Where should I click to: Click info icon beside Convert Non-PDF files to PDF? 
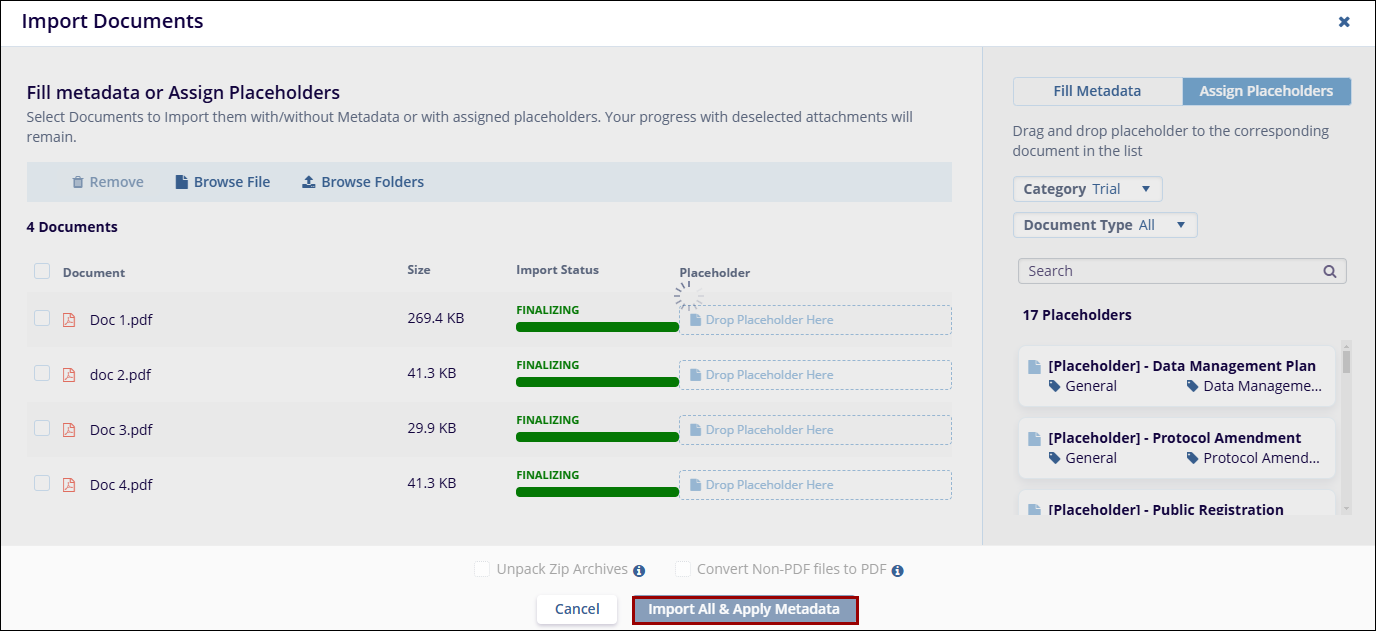point(897,570)
